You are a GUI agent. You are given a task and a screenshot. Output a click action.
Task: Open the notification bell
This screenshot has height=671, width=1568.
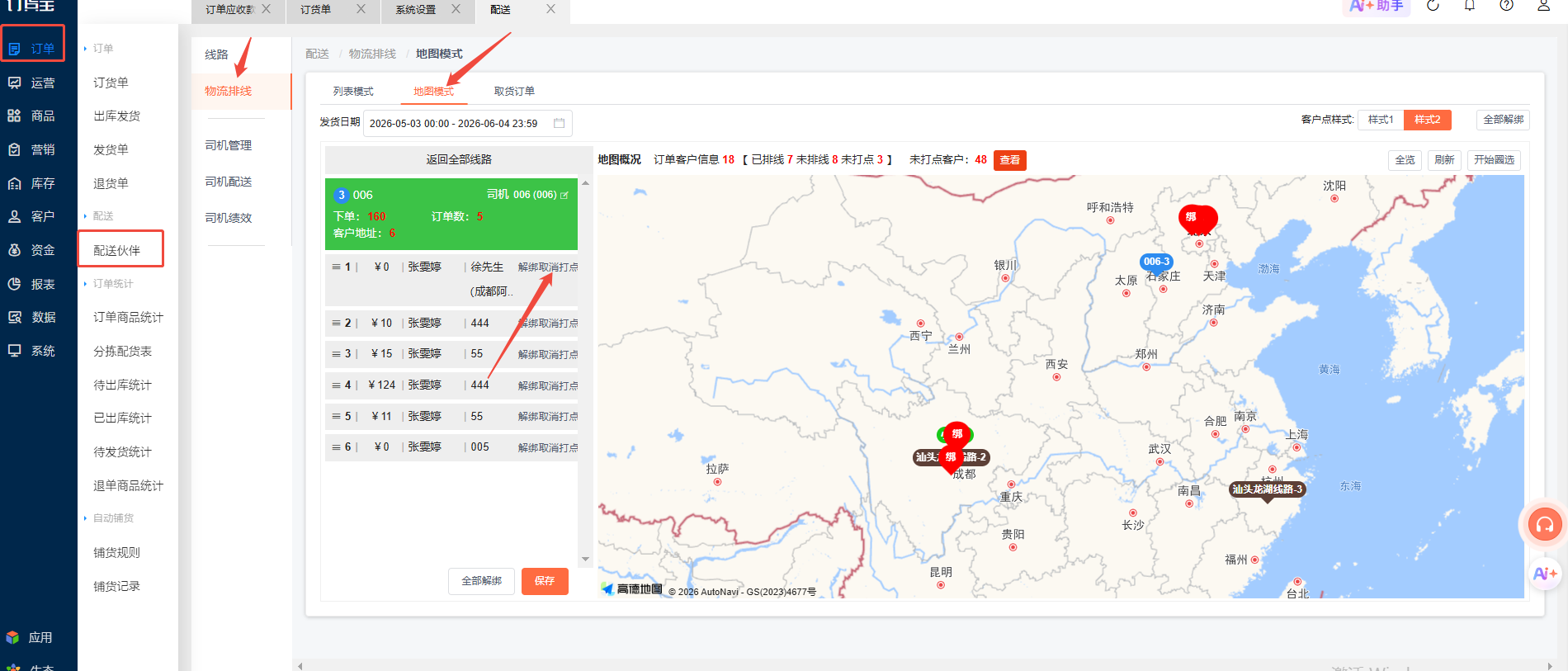1470,6
